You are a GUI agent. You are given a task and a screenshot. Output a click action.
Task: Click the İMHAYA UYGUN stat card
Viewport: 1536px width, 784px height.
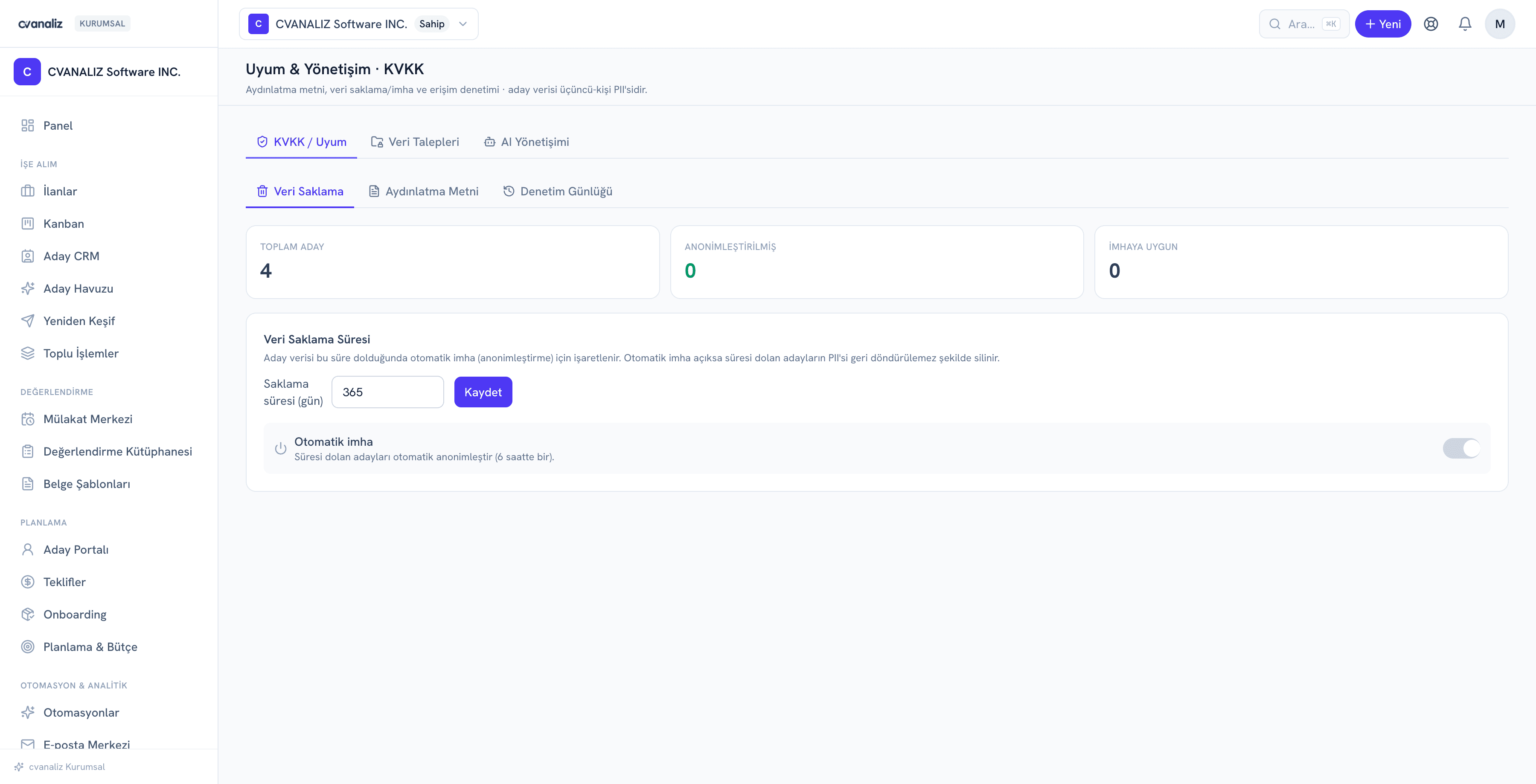1301,262
